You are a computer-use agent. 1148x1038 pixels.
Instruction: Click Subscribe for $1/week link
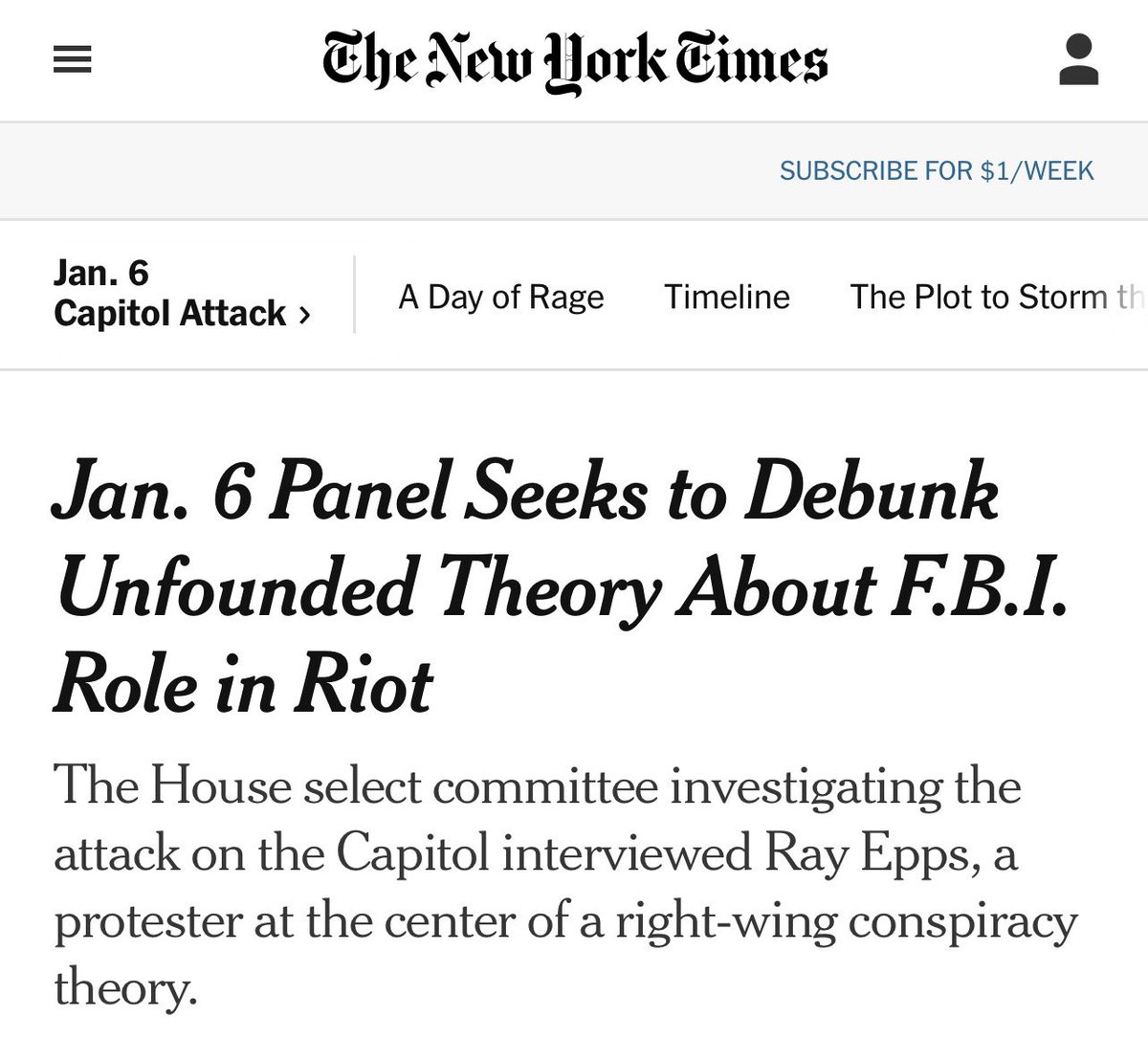click(x=936, y=171)
